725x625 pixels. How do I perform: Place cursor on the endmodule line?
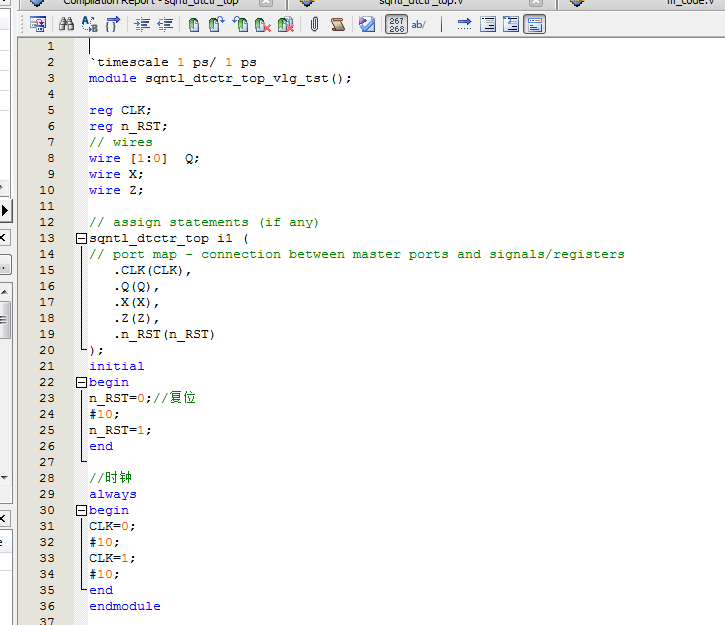(124, 606)
